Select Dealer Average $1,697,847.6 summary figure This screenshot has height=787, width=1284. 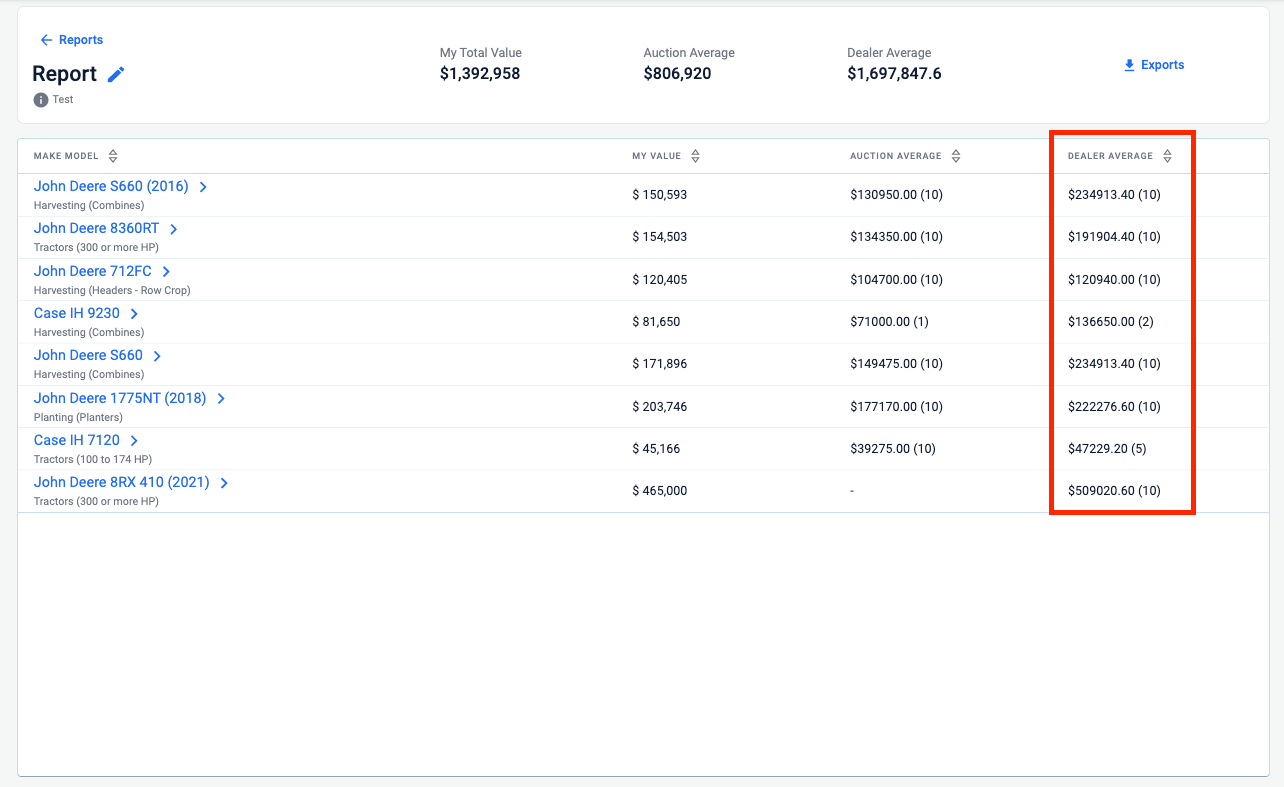pyautogui.click(x=894, y=74)
